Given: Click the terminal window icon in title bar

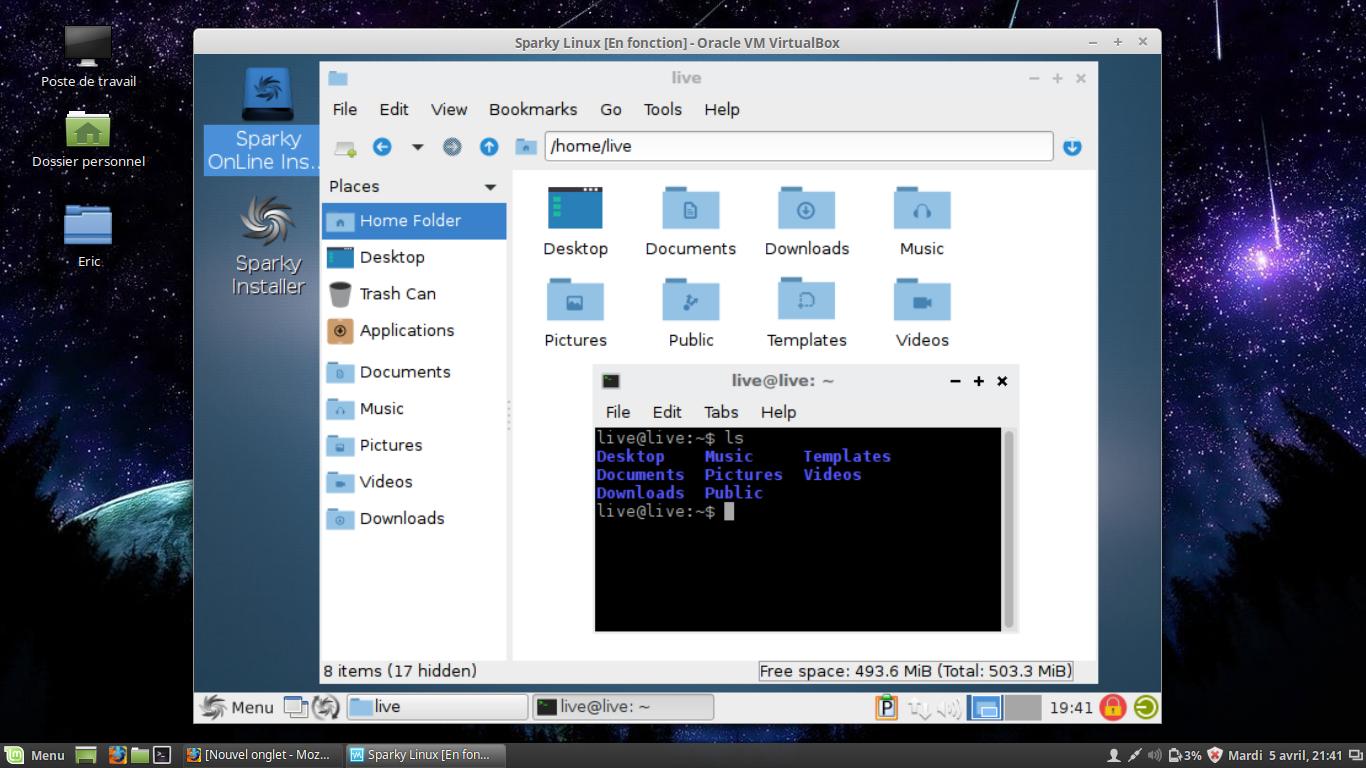Looking at the screenshot, I should point(611,381).
